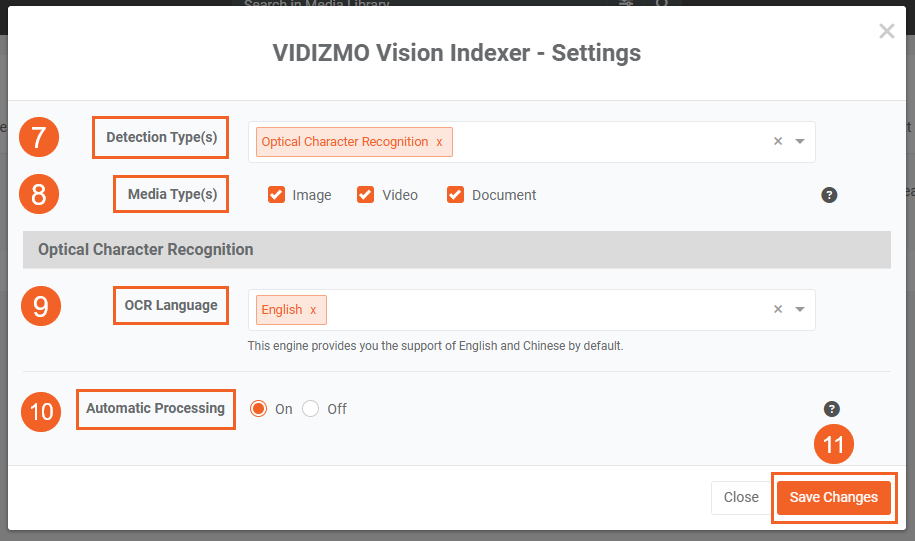
Task: Uncheck the Image media type
Action: click(x=277, y=195)
